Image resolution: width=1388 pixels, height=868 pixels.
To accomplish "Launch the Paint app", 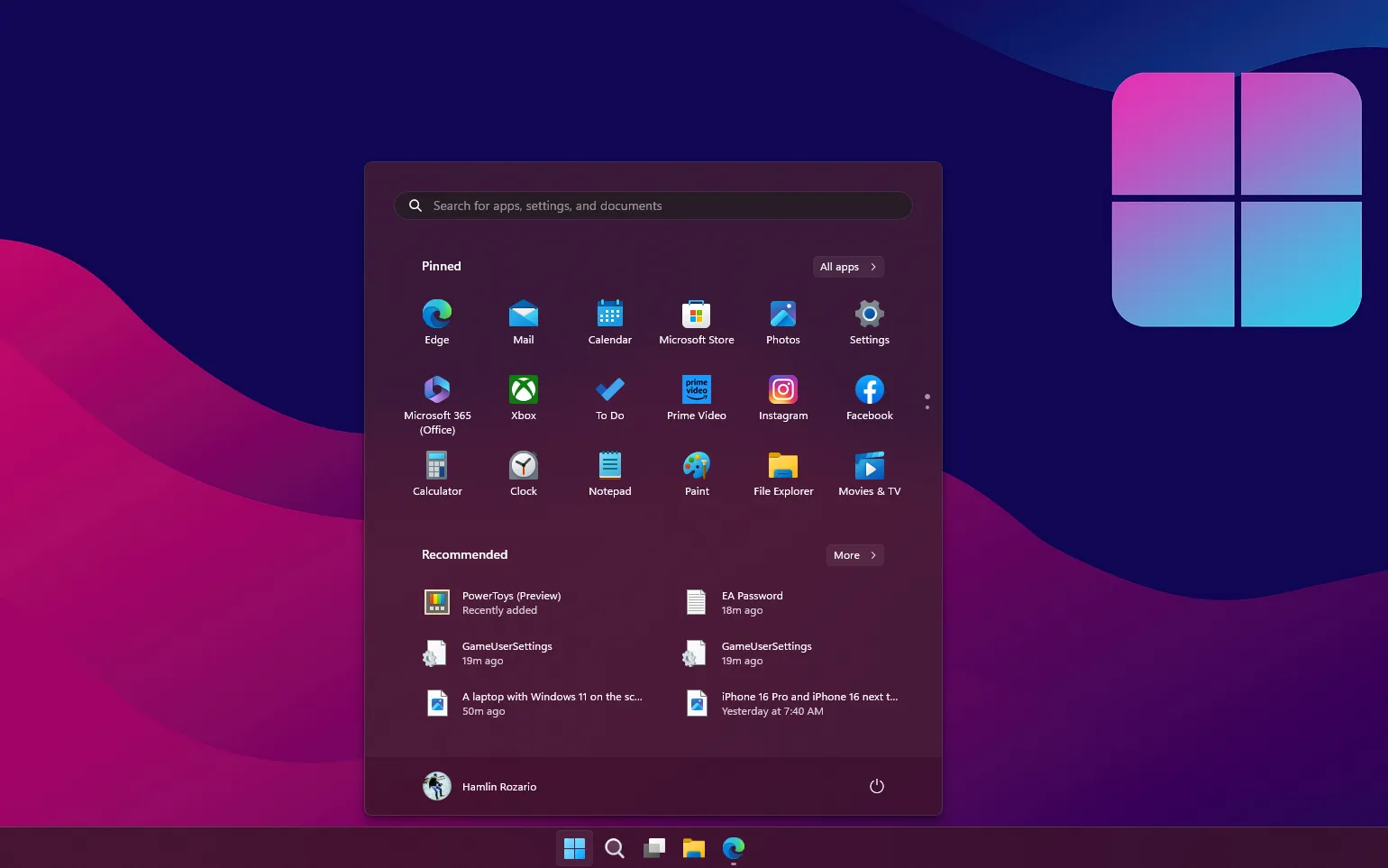I will pyautogui.click(x=696, y=472).
